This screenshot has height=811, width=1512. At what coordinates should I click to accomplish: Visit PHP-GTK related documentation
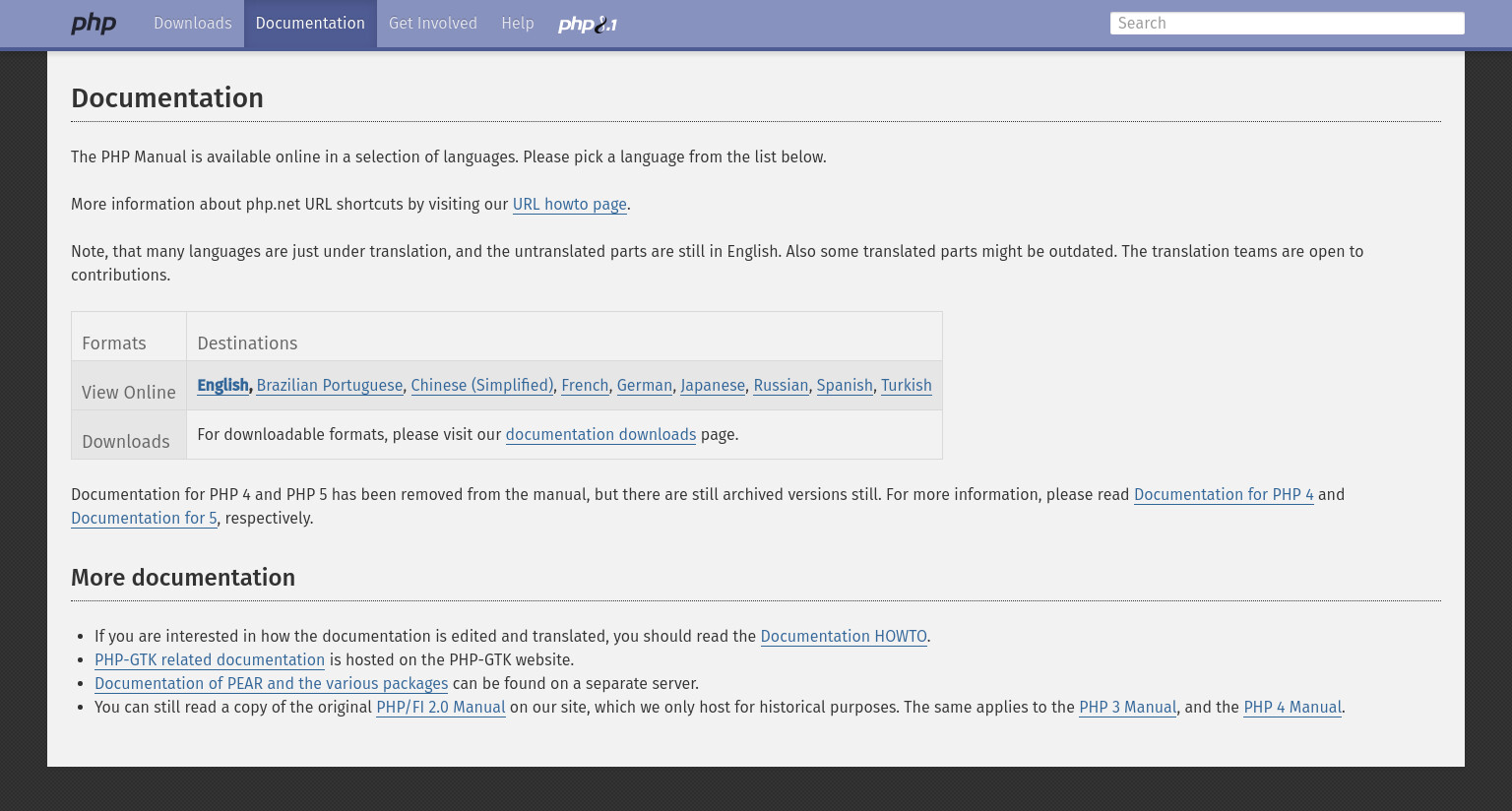coord(210,660)
